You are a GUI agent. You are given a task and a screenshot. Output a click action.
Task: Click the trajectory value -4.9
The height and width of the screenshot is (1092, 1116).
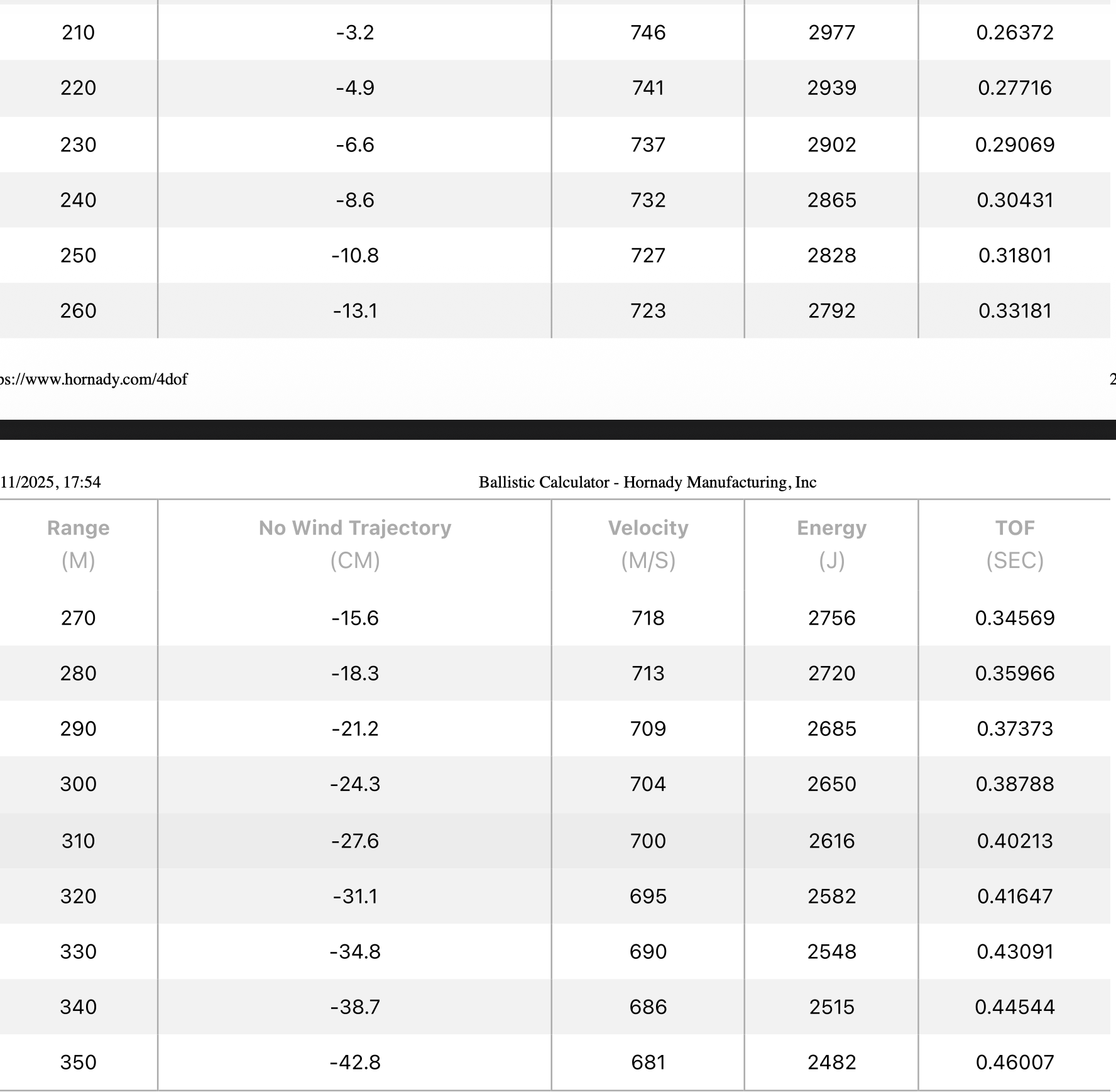pos(355,88)
